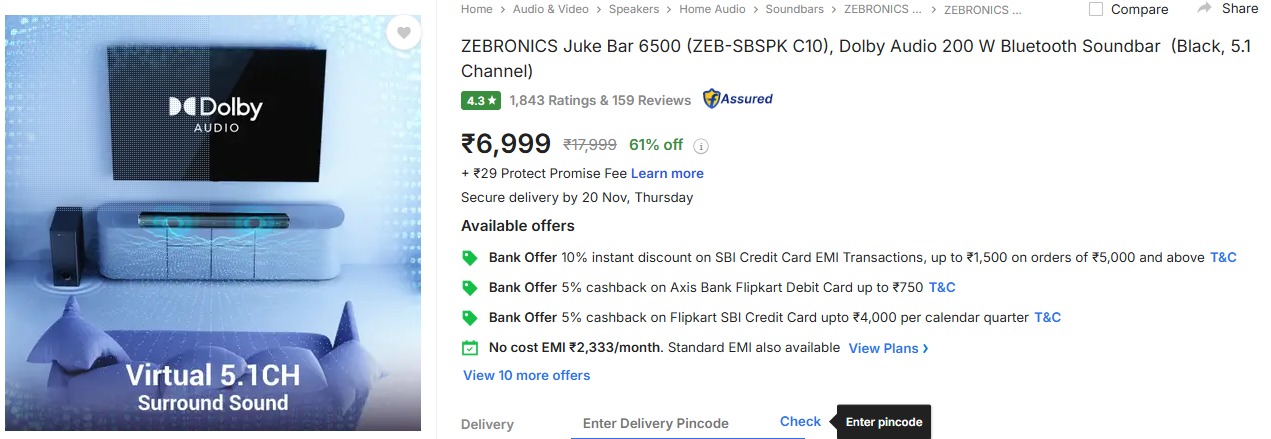Click the Axis Bank offer tag icon
This screenshot has width=1271, height=439.
470,288
